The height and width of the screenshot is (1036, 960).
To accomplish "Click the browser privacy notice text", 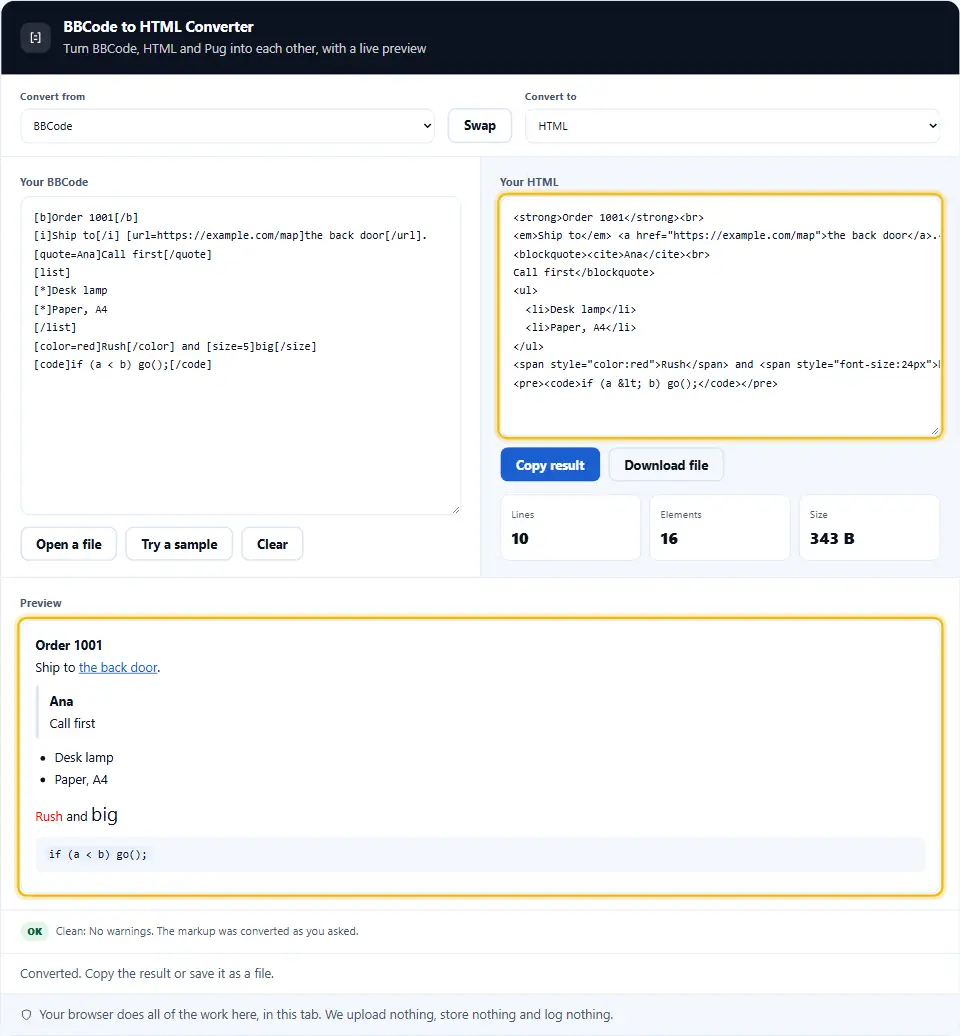I will (x=326, y=1015).
